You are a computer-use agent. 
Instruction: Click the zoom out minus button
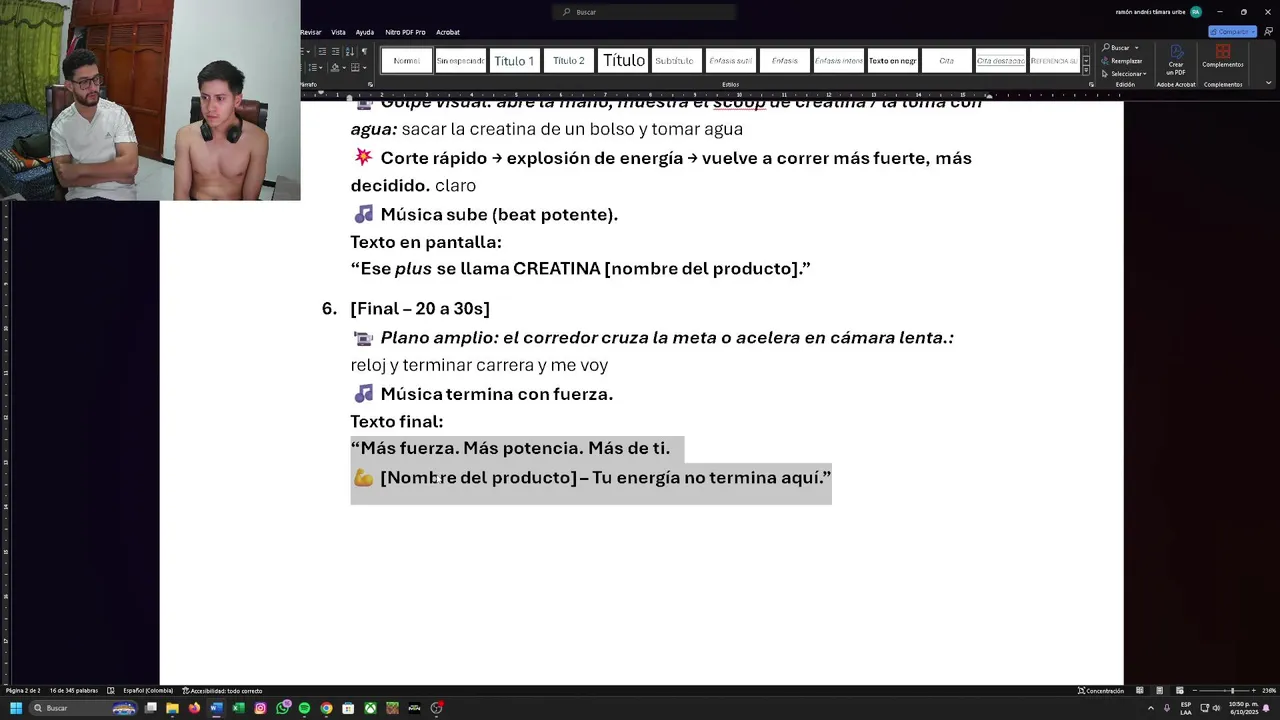1196,690
